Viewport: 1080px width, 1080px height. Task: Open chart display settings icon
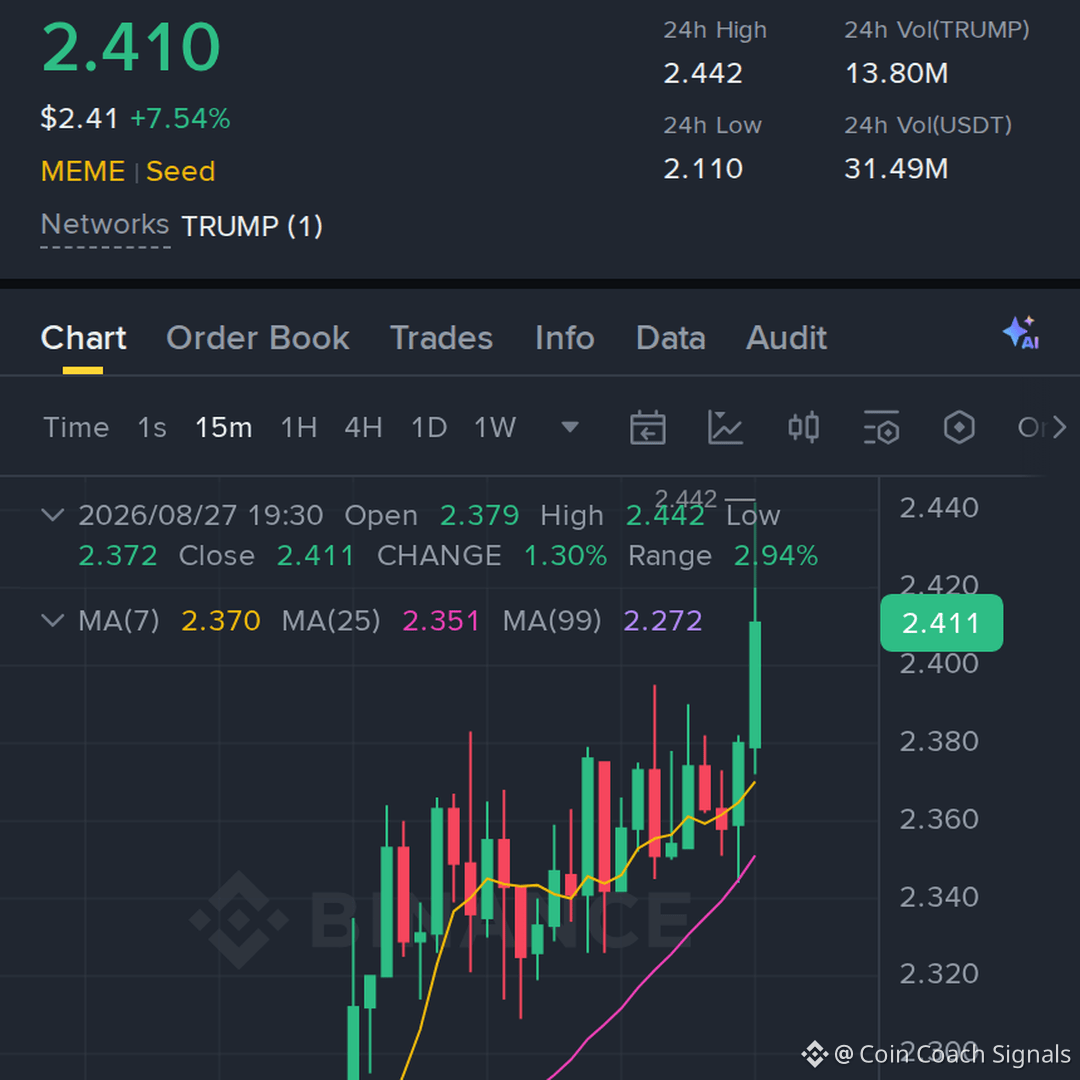point(882,428)
